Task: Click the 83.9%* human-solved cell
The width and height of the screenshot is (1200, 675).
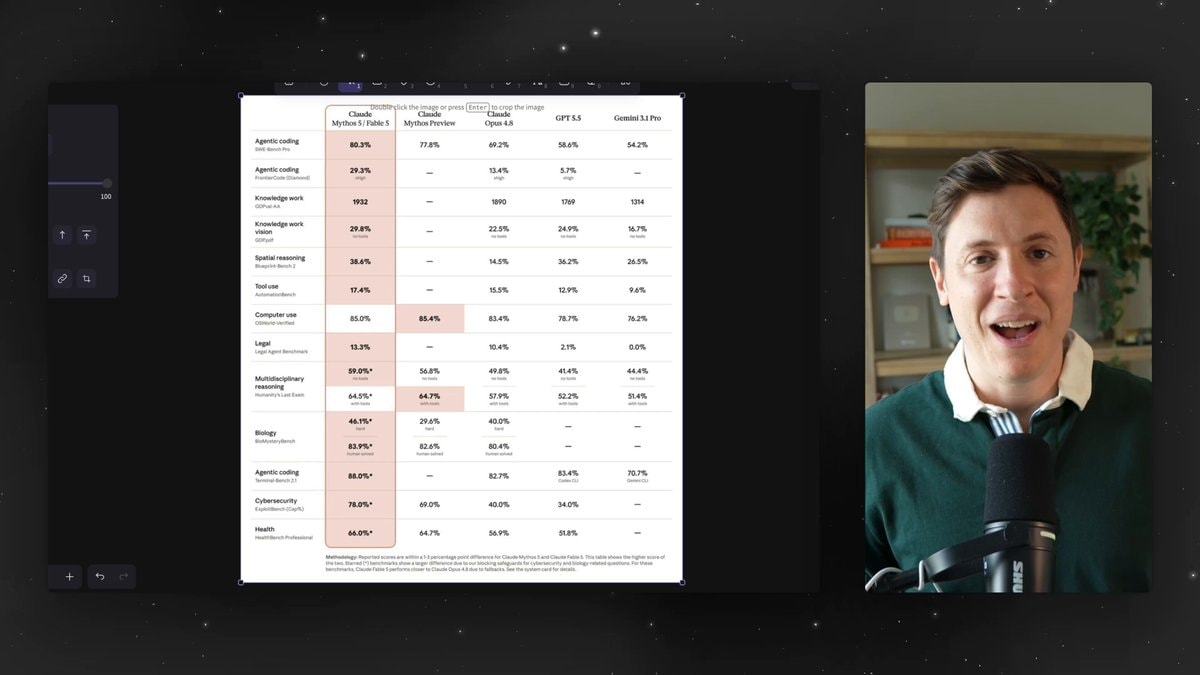Action: pos(360,448)
